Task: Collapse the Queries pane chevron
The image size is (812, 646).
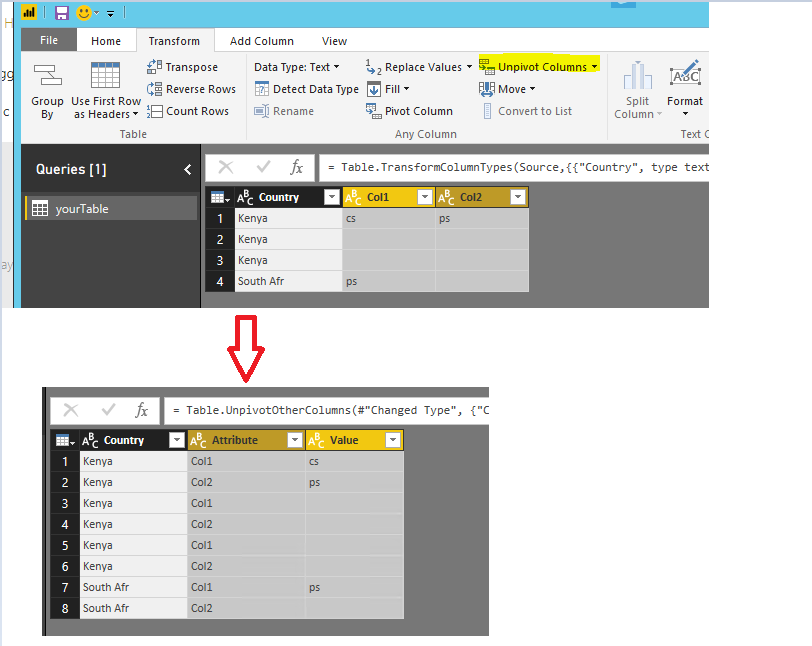Action: pyautogui.click(x=187, y=169)
